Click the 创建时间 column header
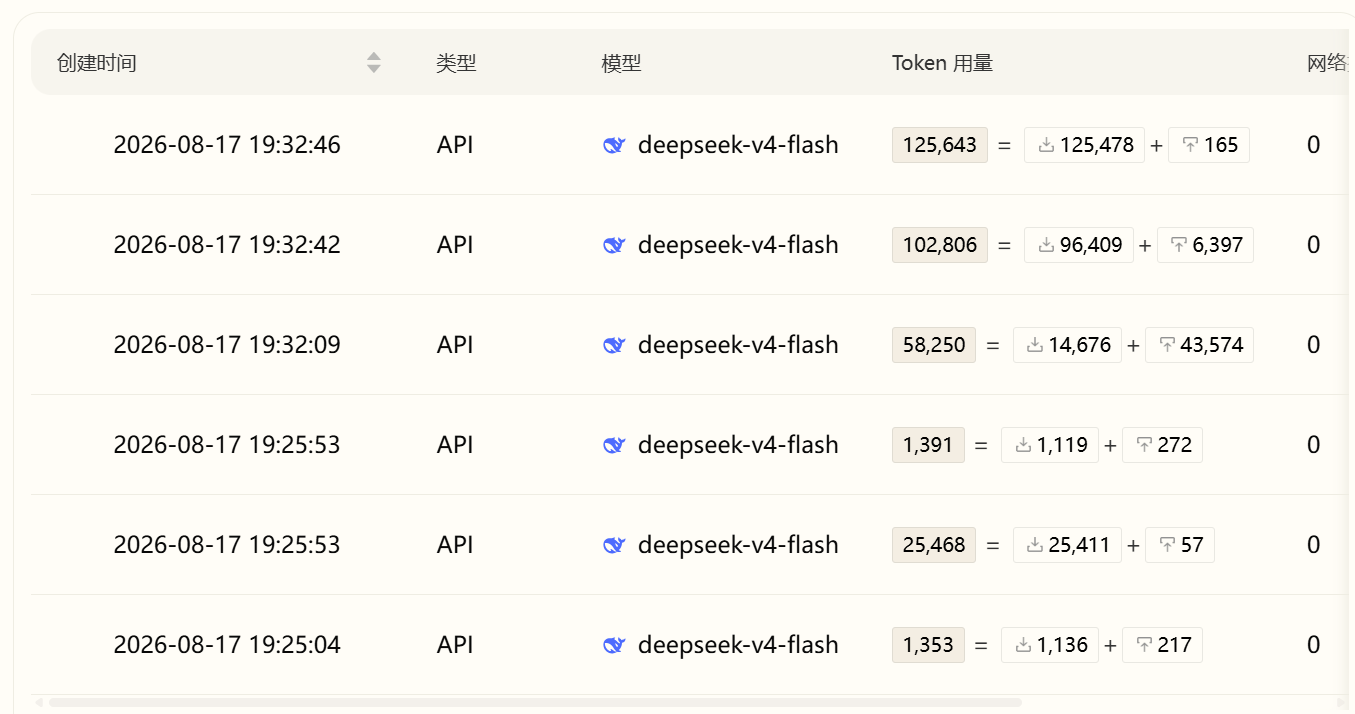The image size is (1355, 714). click(97, 63)
